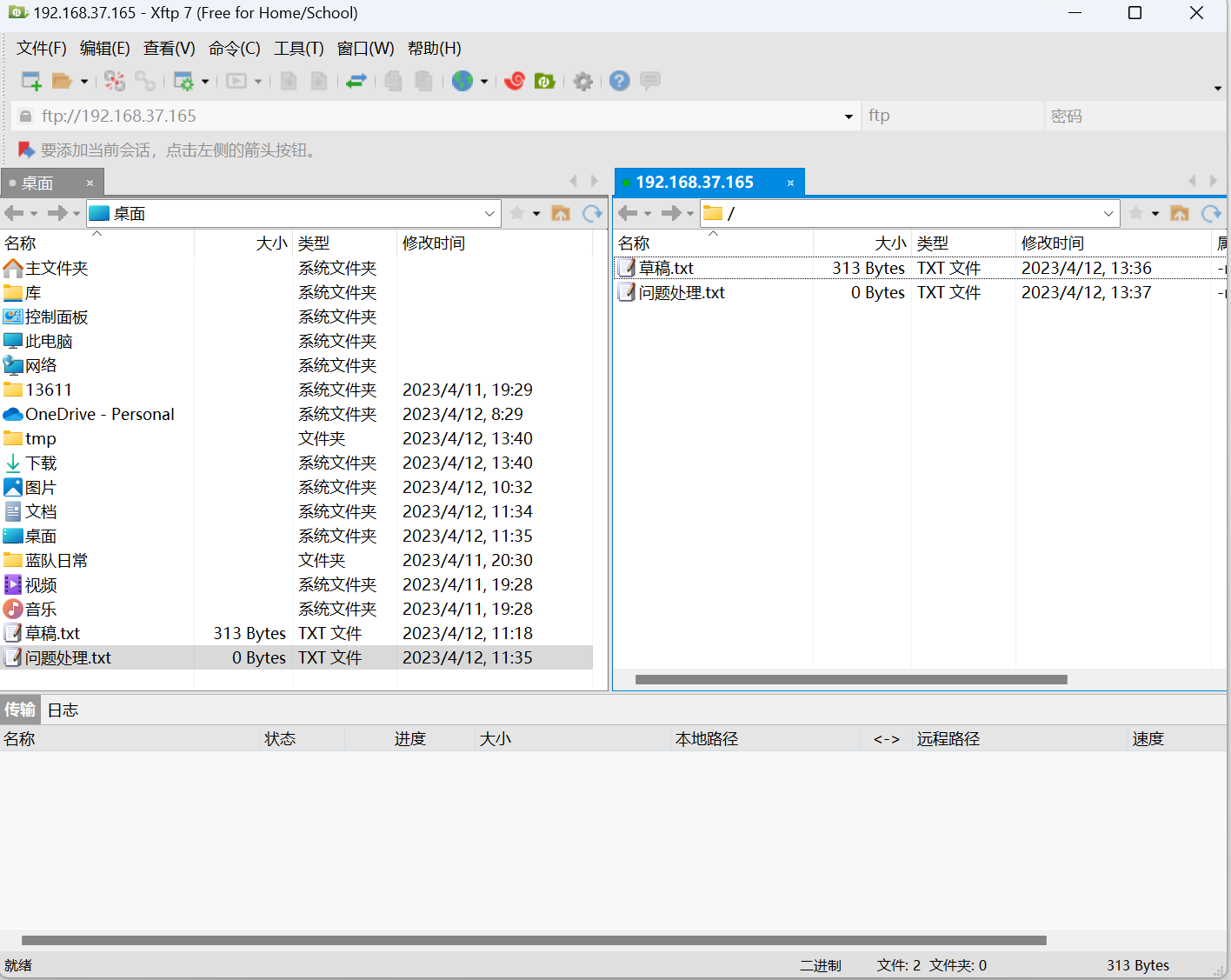Viewport: 1231px width, 980px height.
Task: Click the red bookmark add-session arrow
Action: (26, 150)
